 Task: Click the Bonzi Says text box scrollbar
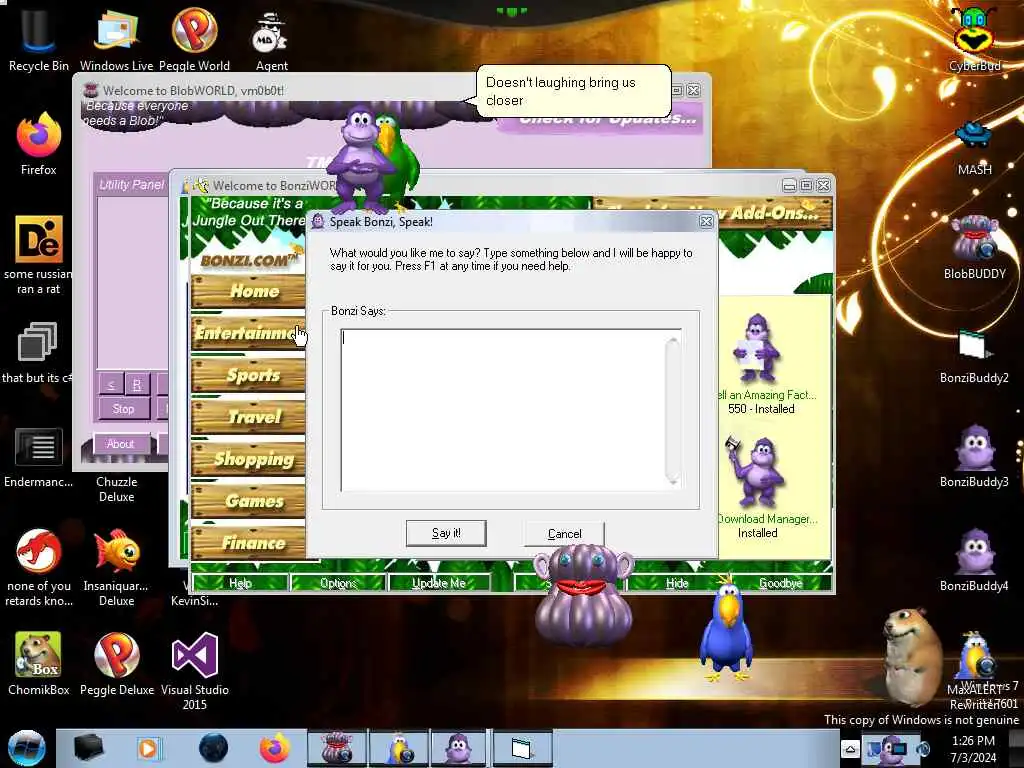(673, 409)
